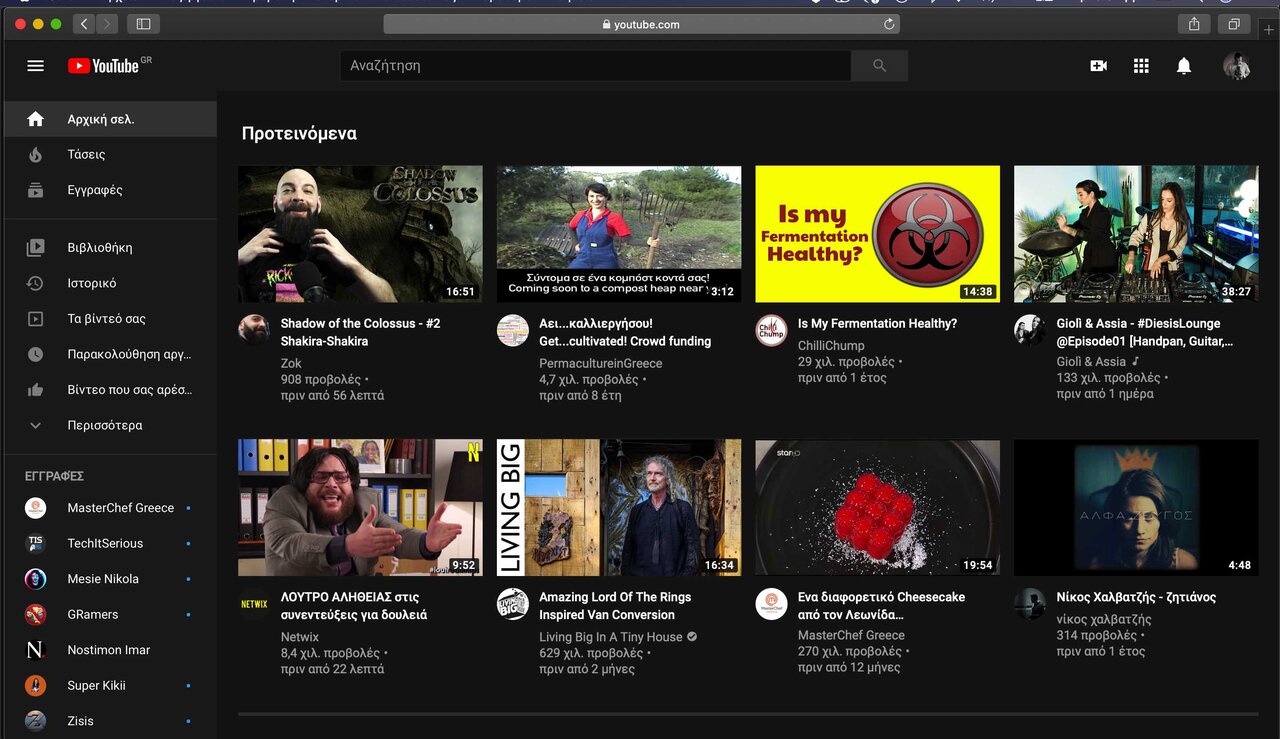The width and height of the screenshot is (1280, 739).
Task: Reload the page with the refresh icon
Action: (x=889, y=24)
